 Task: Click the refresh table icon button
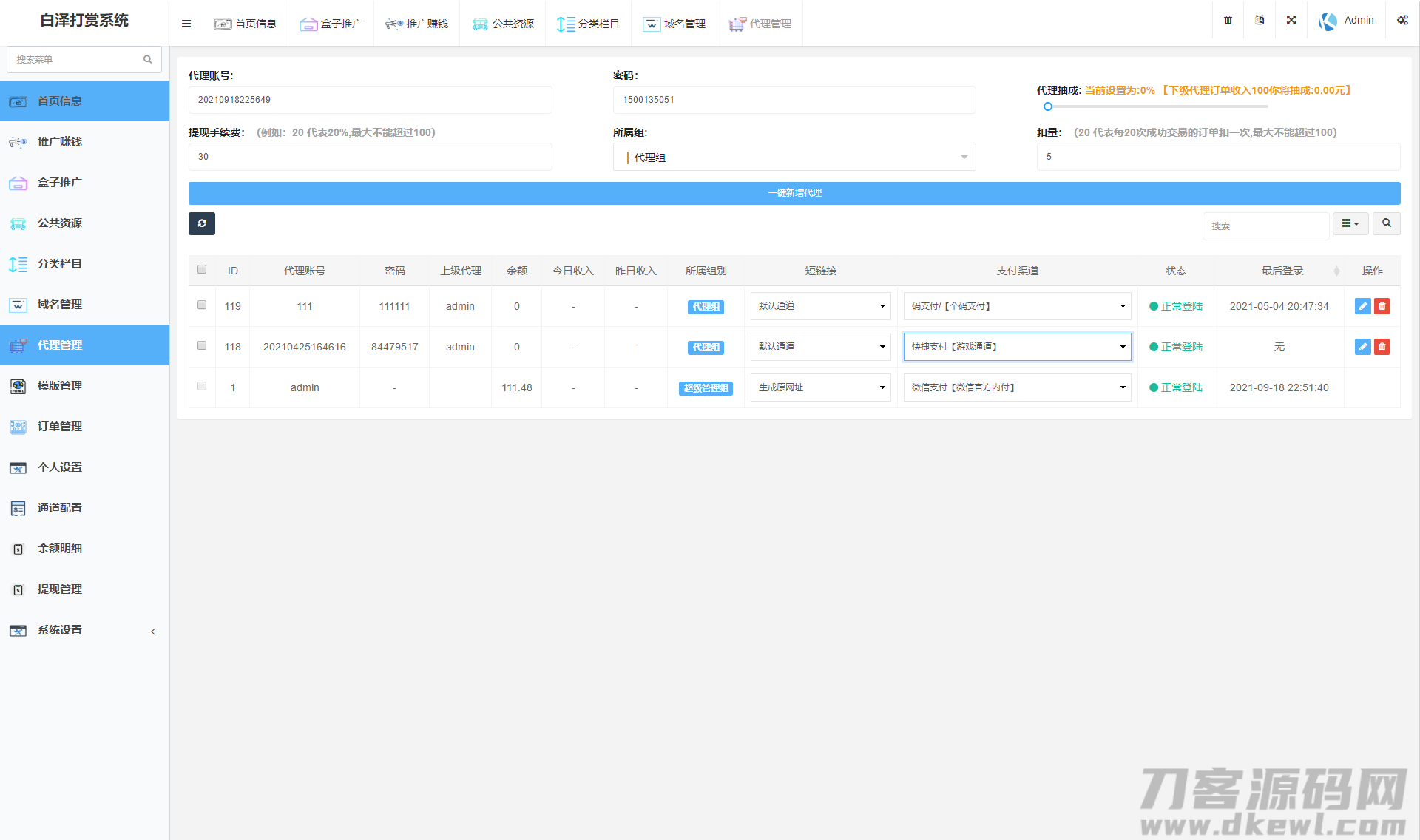[201, 223]
